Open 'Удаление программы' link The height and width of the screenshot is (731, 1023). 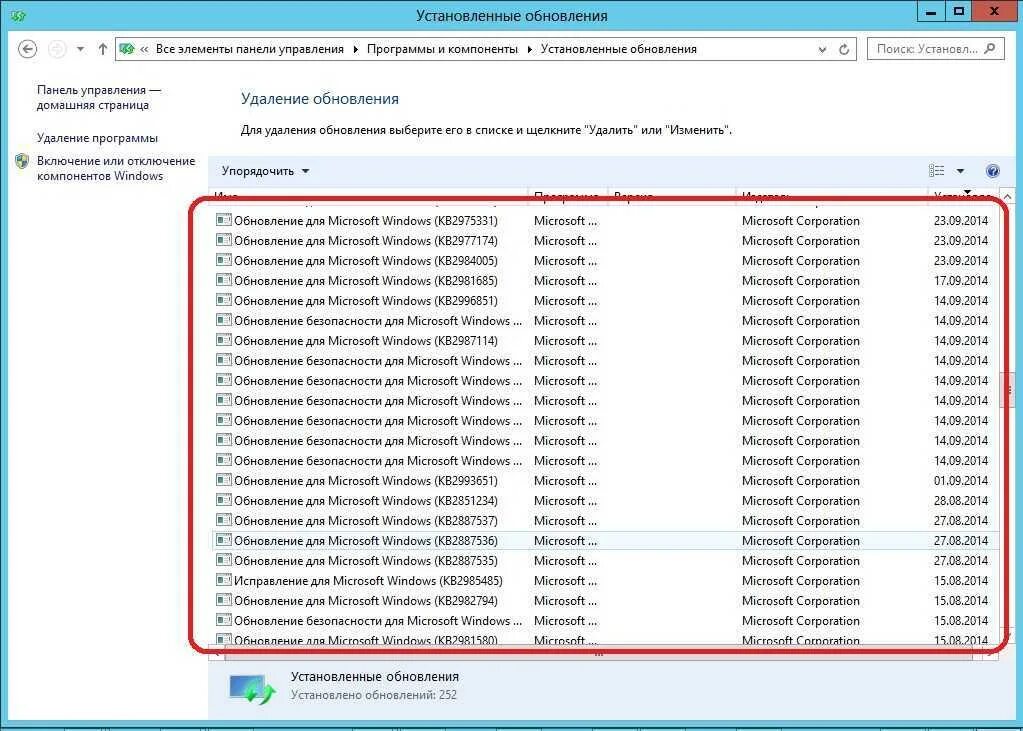97,138
